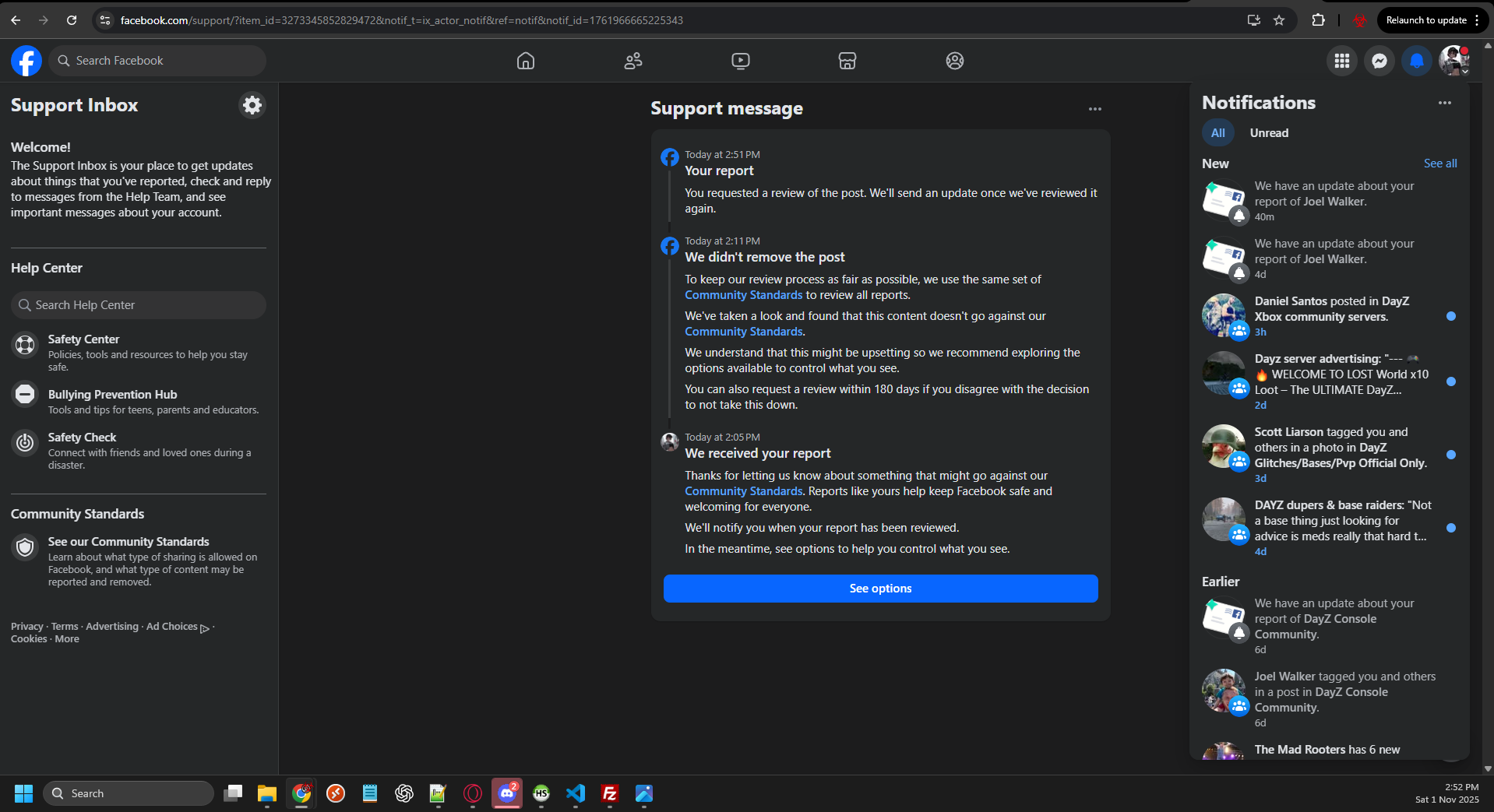
Task: Click Community Standards link in 'We received your report'
Action: coord(743,491)
